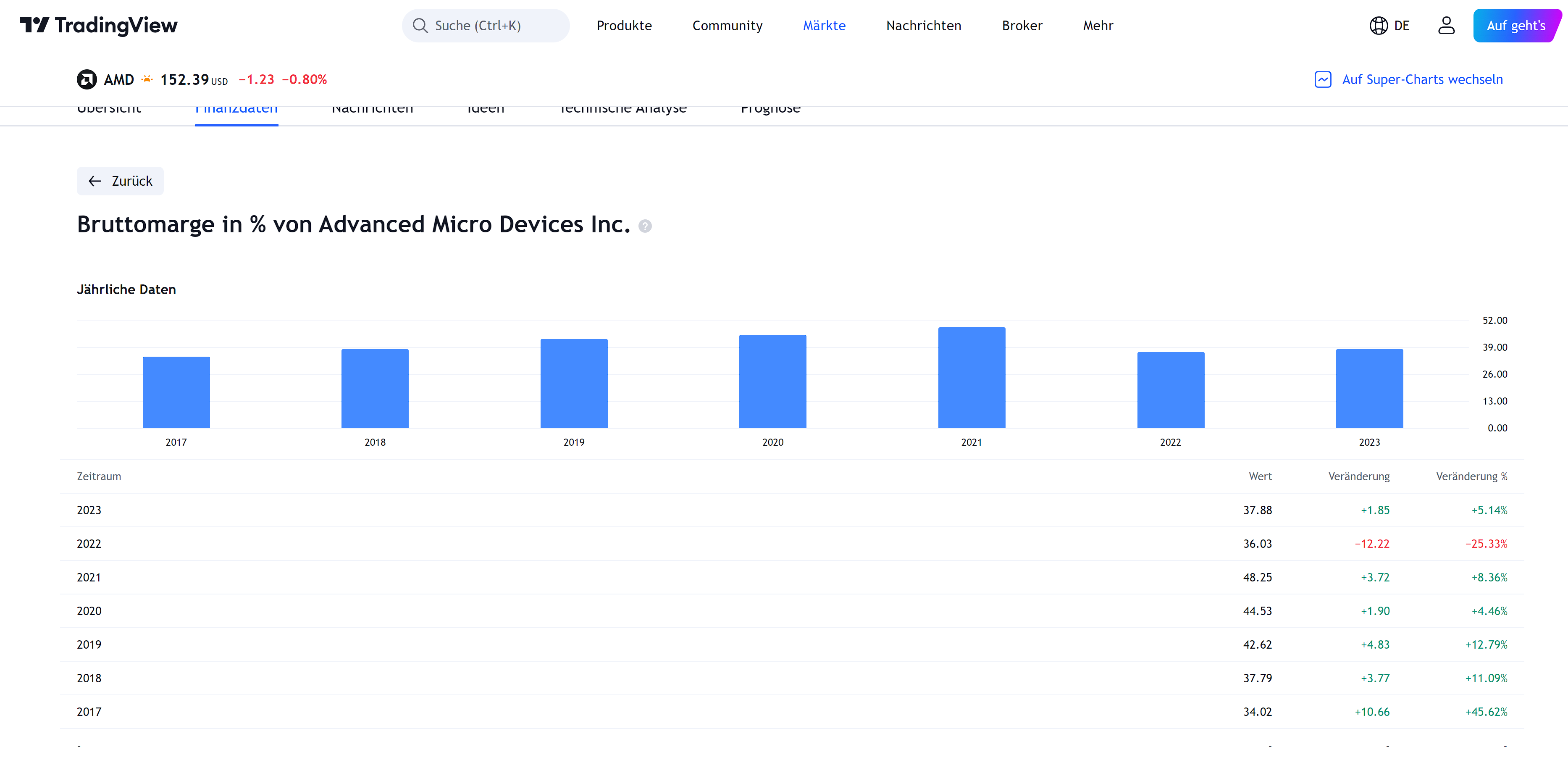Screen dimensions: 1568x760
Task: Focus the Suche search field
Action: click(487, 26)
